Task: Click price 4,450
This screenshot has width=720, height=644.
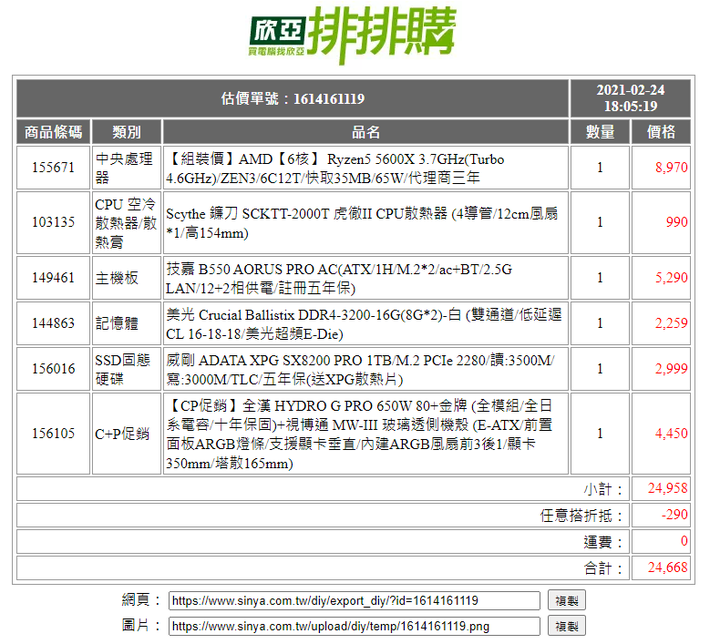Action: pos(671,433)
